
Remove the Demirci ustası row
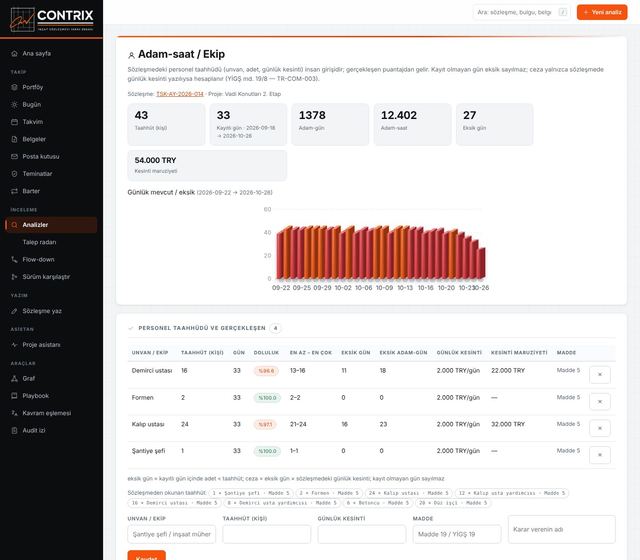click(x=600, y=375)
